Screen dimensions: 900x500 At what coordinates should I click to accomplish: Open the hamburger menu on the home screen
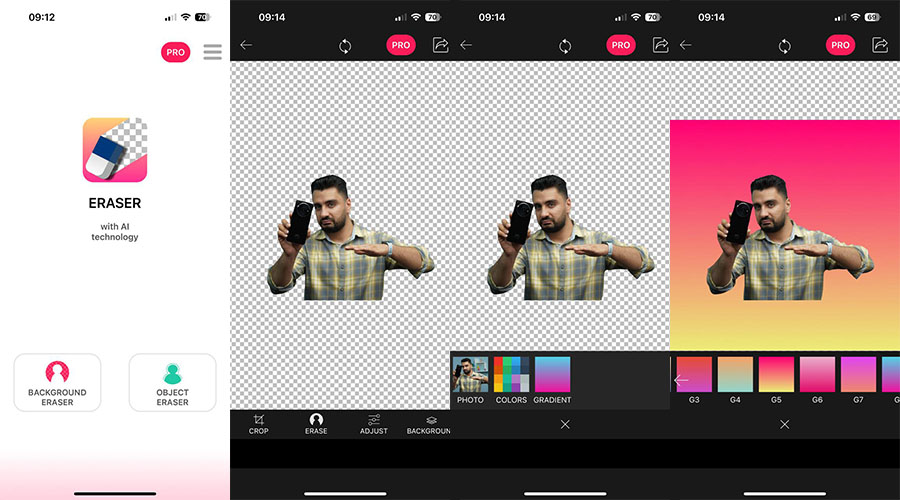click(x=212, y=52)
